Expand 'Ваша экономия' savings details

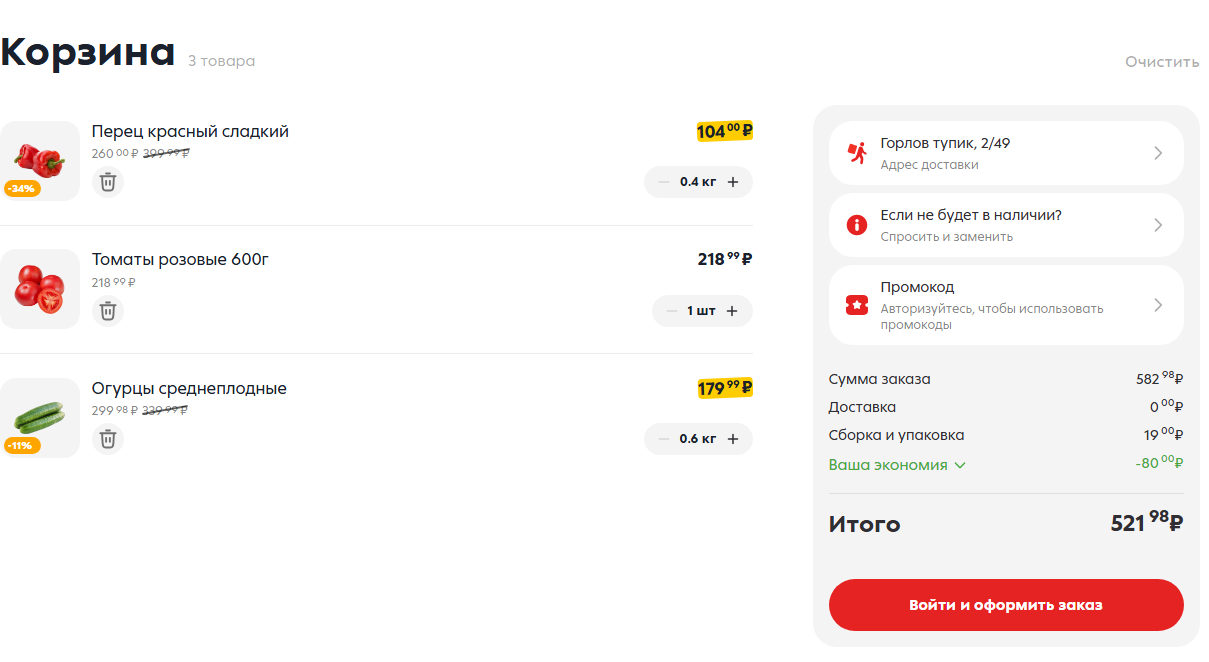pos(897,465)
